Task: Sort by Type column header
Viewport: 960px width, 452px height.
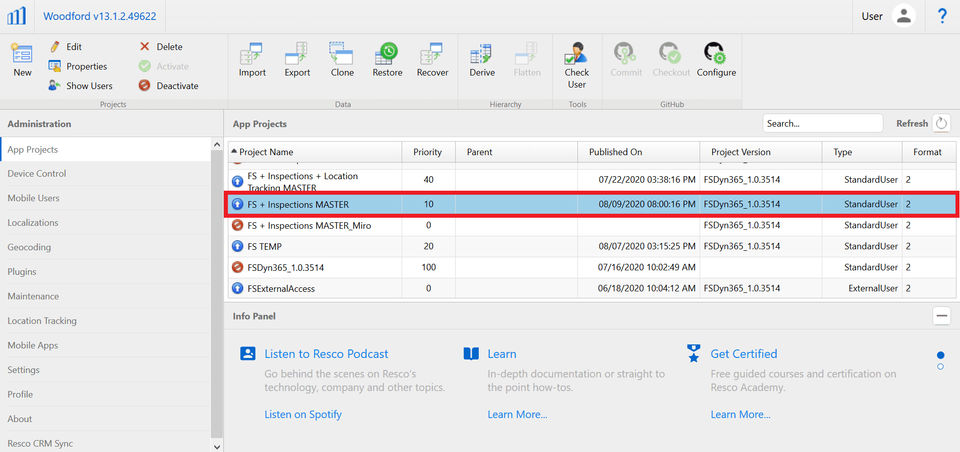Action: (862, 152)
